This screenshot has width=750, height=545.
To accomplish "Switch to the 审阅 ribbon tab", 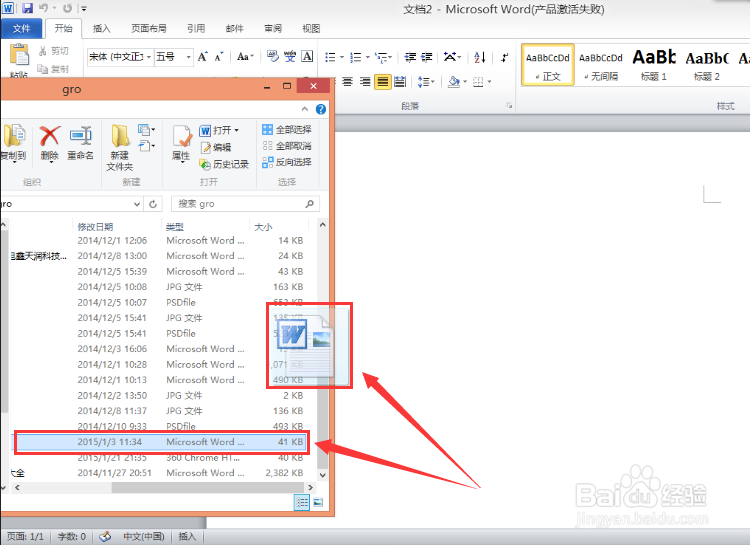I will click(x=273, y=29).
